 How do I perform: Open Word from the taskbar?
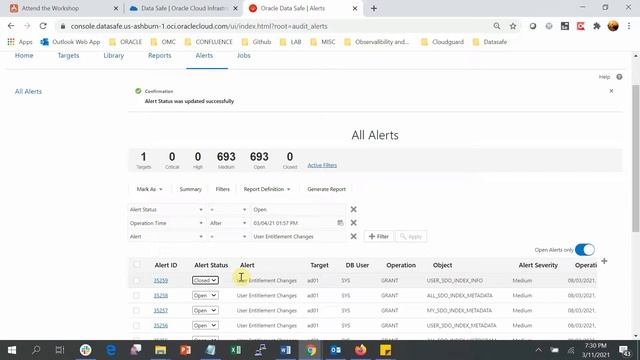286,350
